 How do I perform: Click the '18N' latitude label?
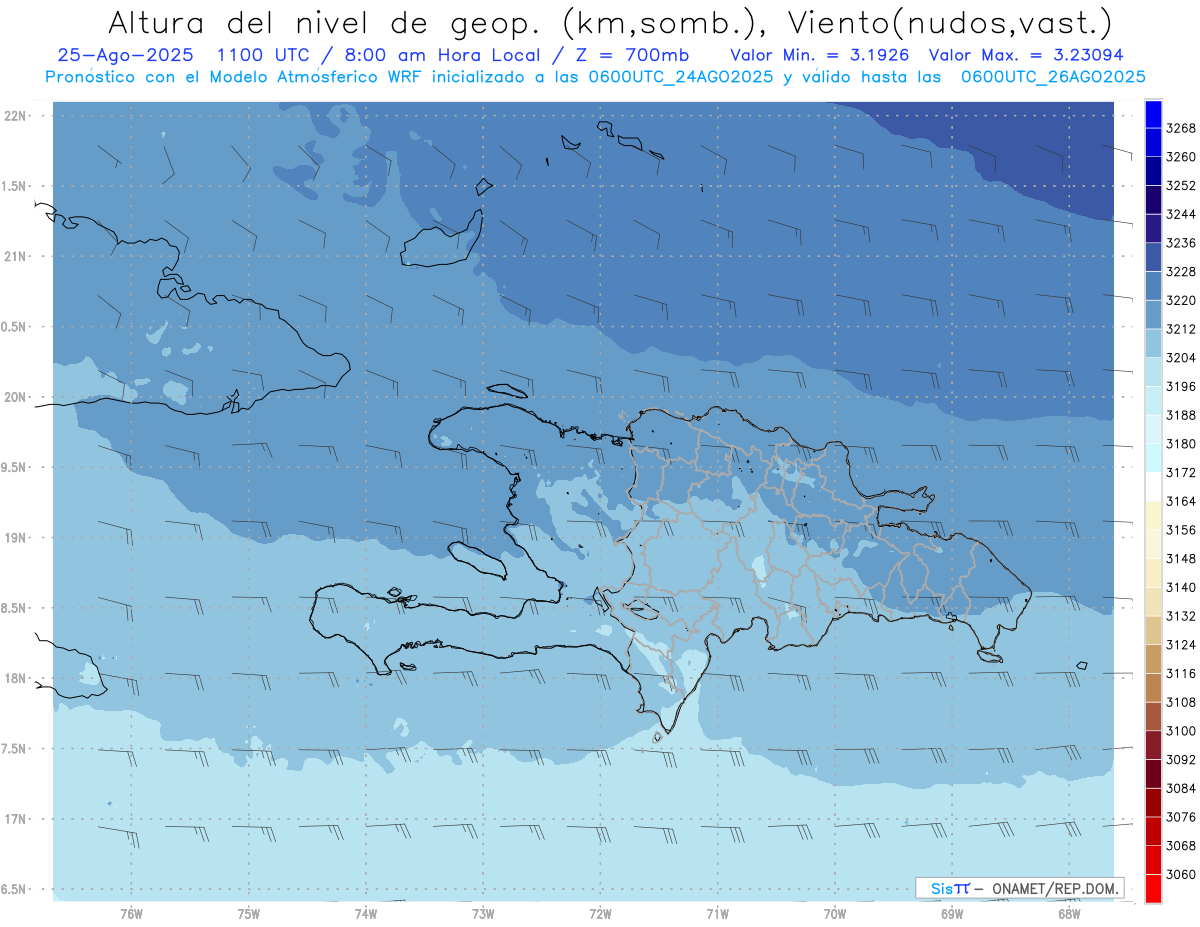click(x=17, y=679)
